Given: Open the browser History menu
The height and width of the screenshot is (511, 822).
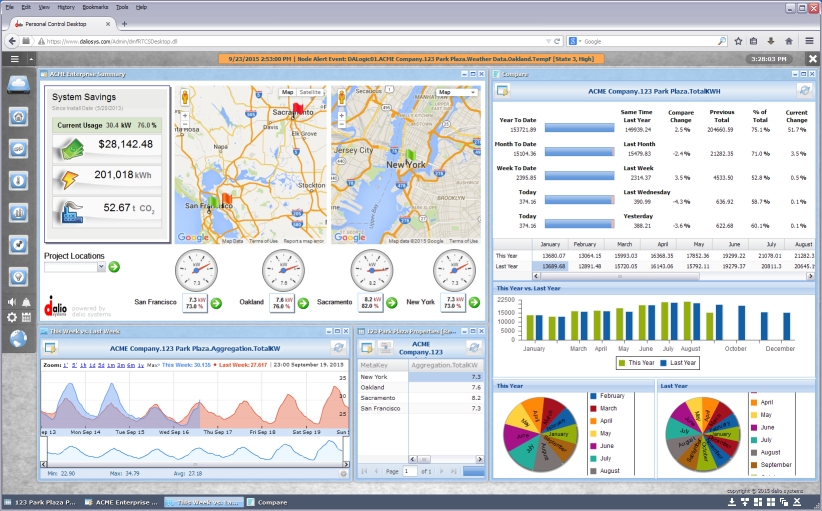Looking at the screenshot, I should tap(66, 7).
